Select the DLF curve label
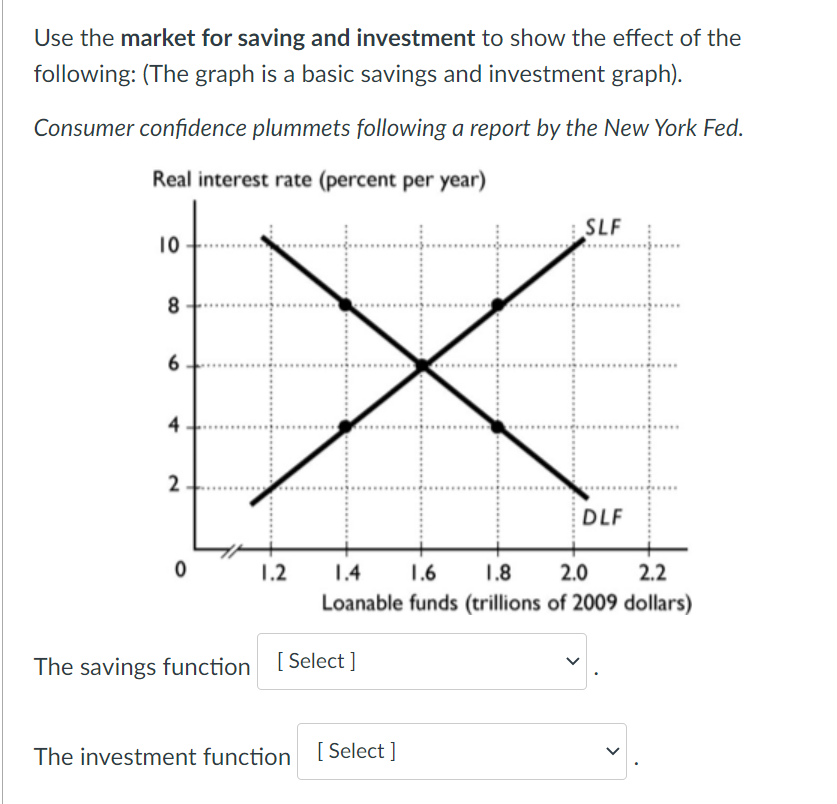The width and height of the screenshot is (837, 804). (601, 519)
